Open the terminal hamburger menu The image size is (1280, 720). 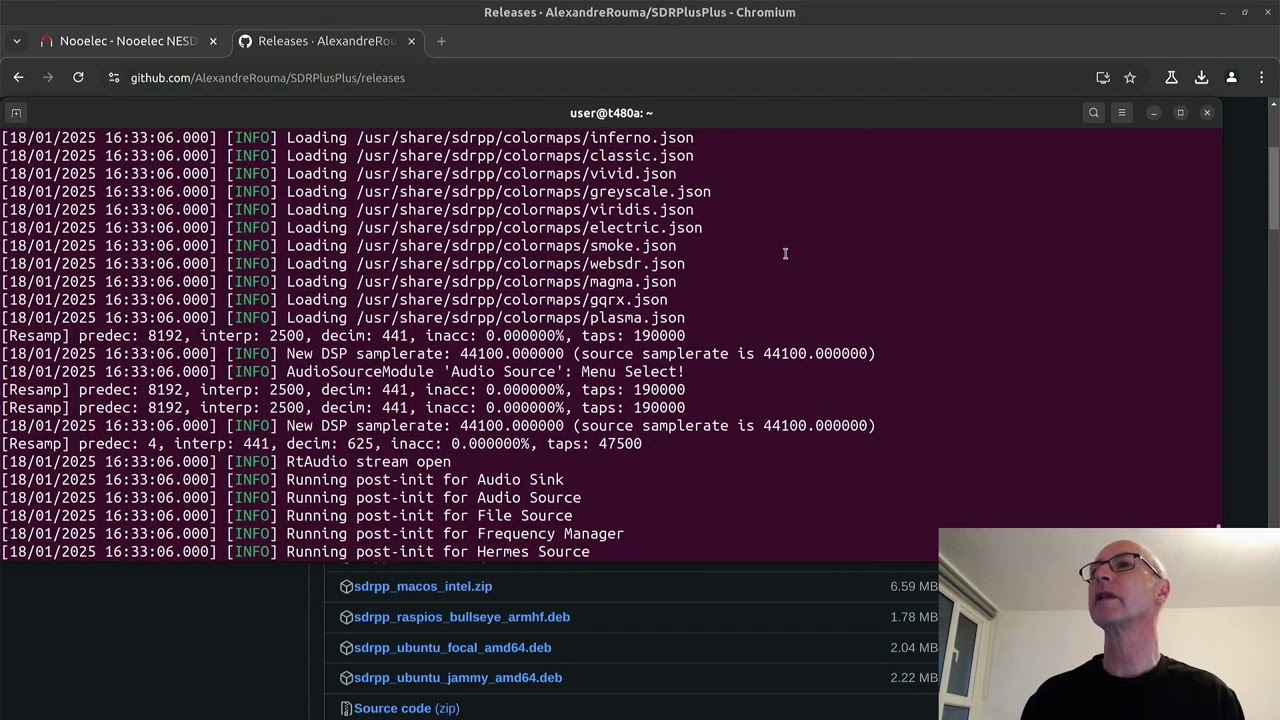tap(1121, 113)
